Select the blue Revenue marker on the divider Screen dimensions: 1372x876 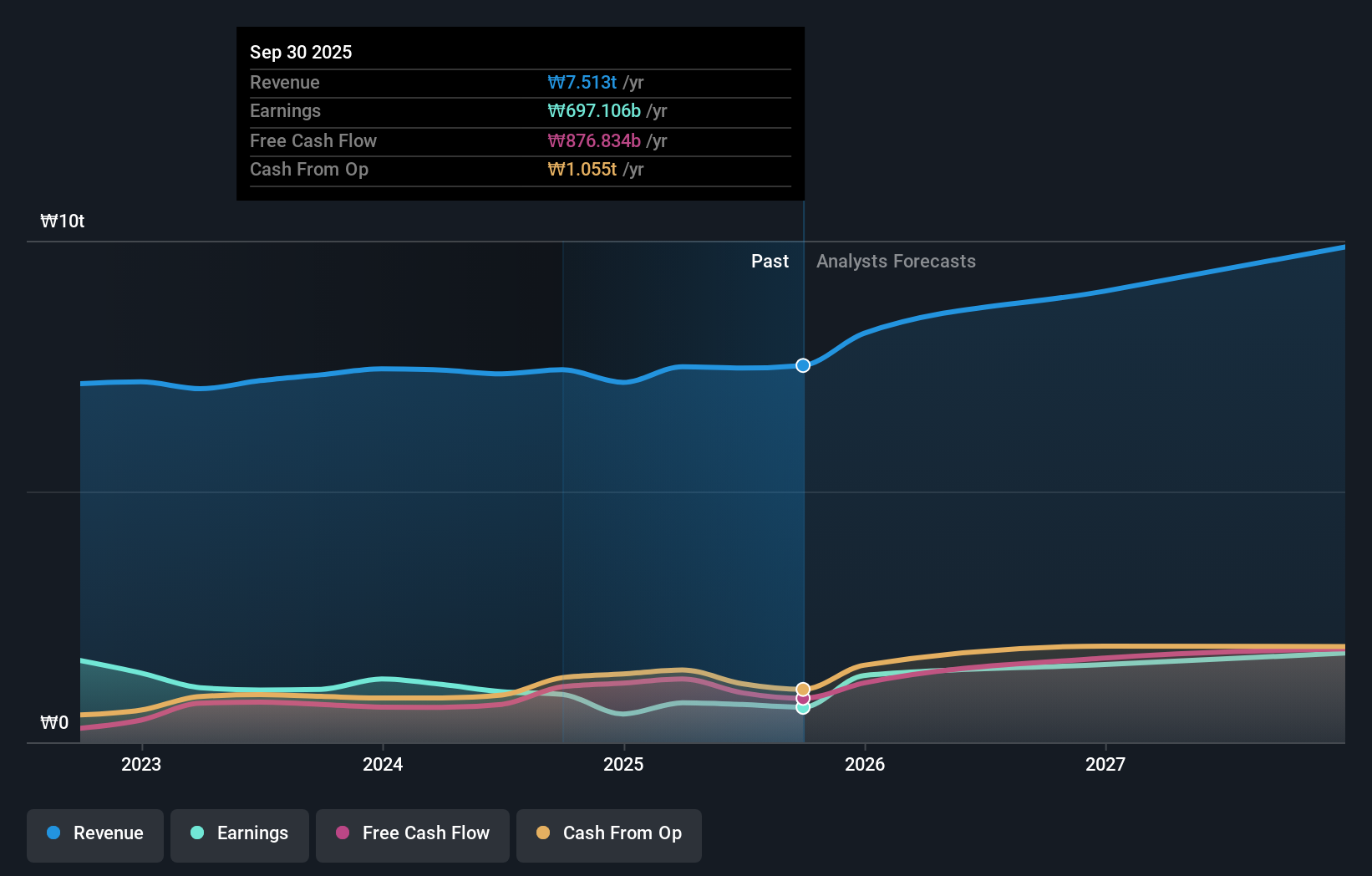coord(802,365)
